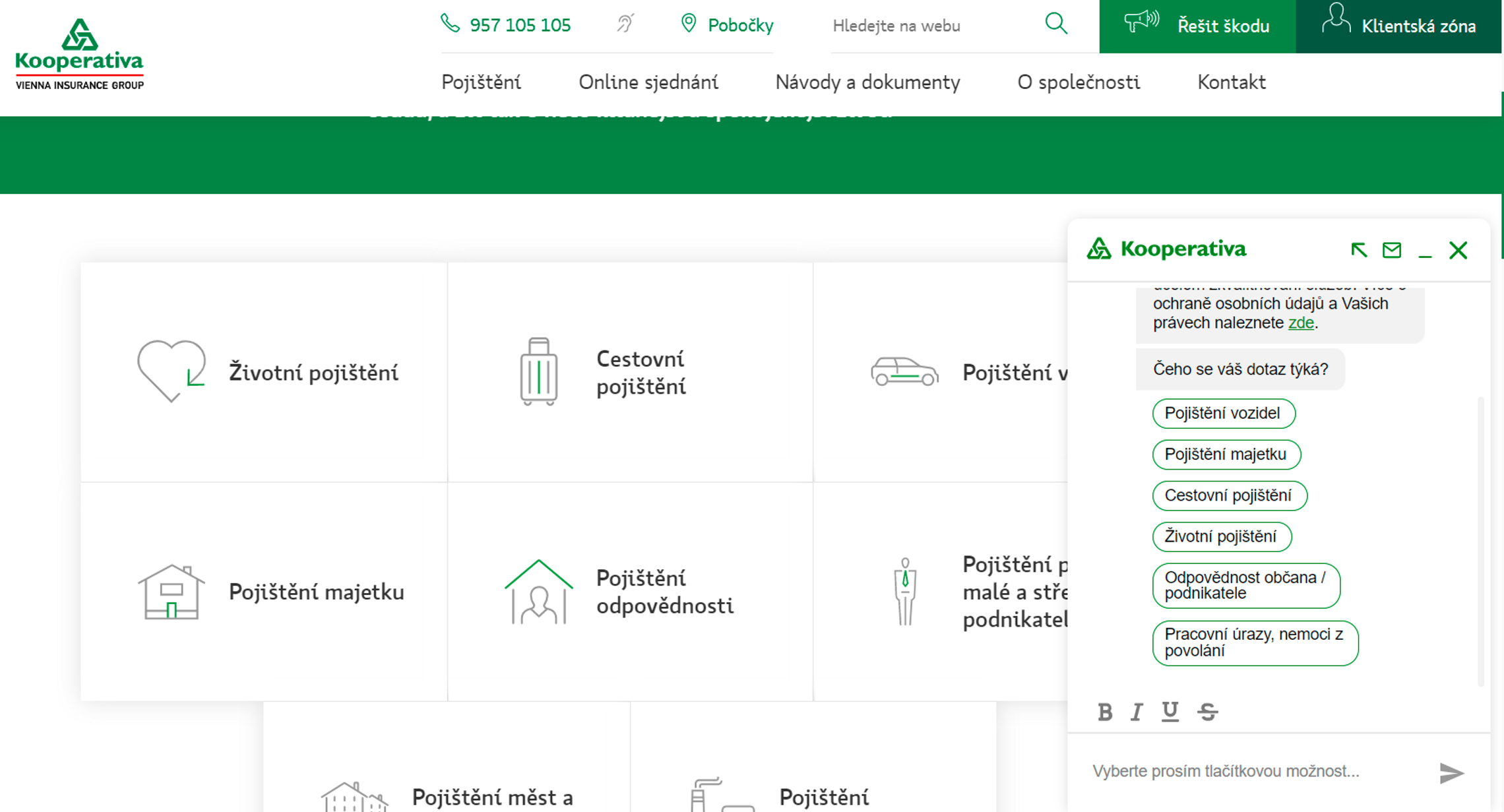Open the O společnosti menu
The width and height of the screenshot is (1504, 812).
(x=1079, y=82)
